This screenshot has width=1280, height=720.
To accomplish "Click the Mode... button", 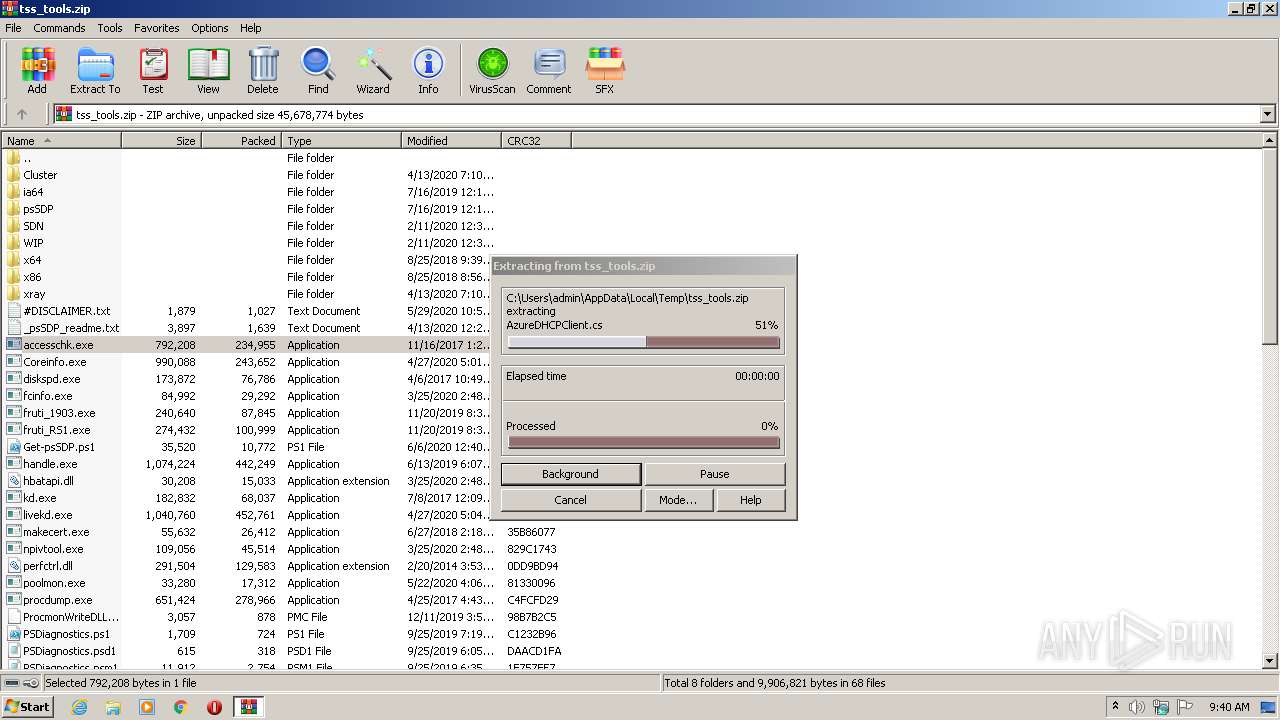I will pyautogui.click(x=678, y=500).
